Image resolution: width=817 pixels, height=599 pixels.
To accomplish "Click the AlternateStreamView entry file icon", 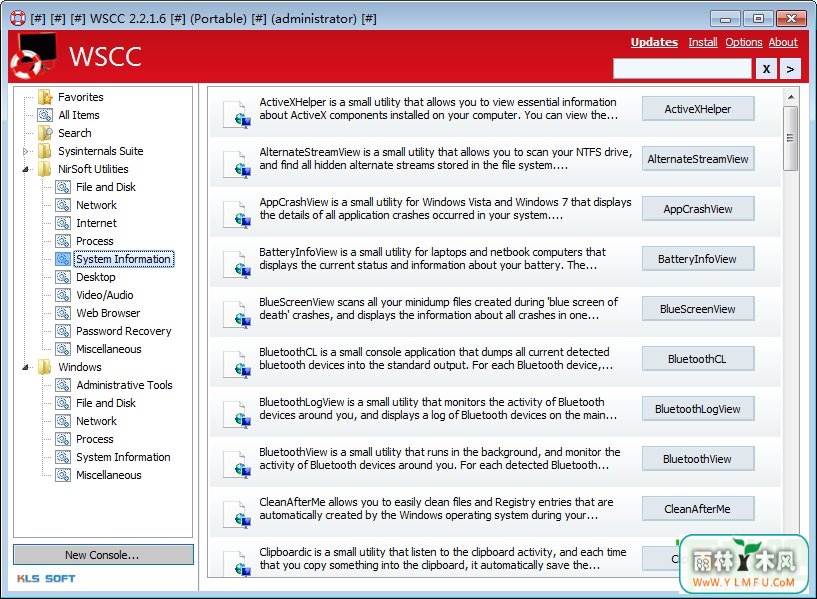I will pyautogui.click(x=237, y=164).
